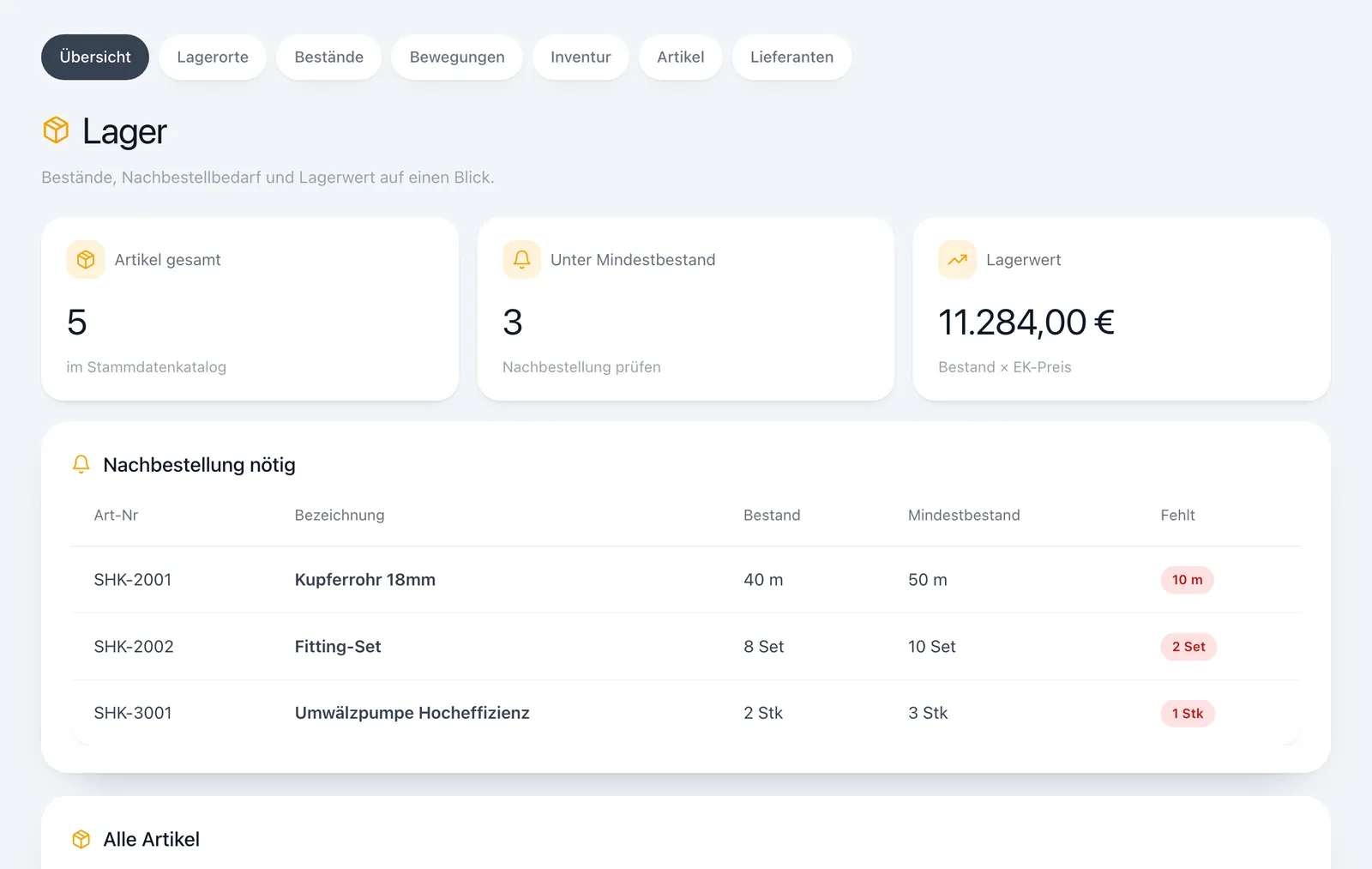
Task: Click the Mindestbestand column header
Action: (964, 516)
